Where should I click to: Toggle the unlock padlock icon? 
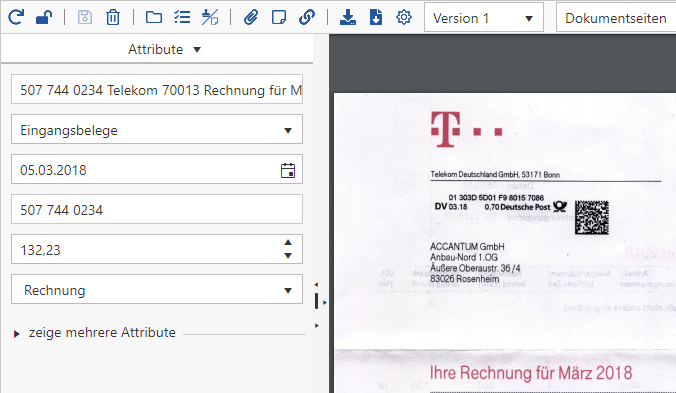click(44, 18)
